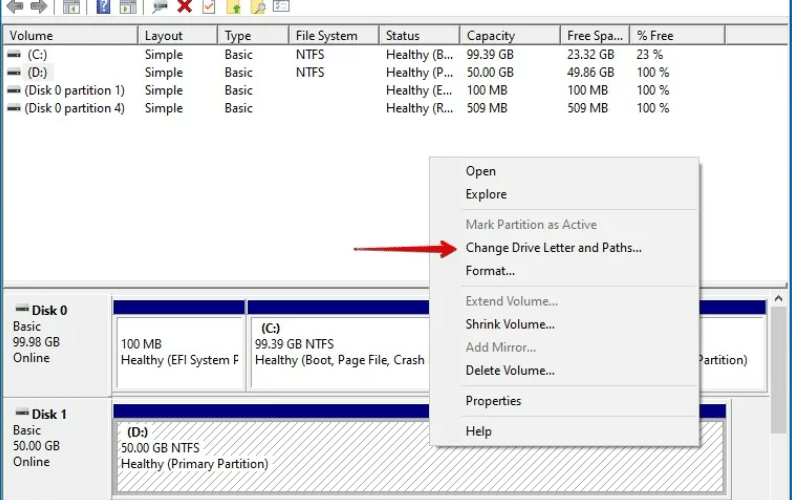Select Format... from the context menu
This screenshot has height=500, width=792.
point(490,271)
